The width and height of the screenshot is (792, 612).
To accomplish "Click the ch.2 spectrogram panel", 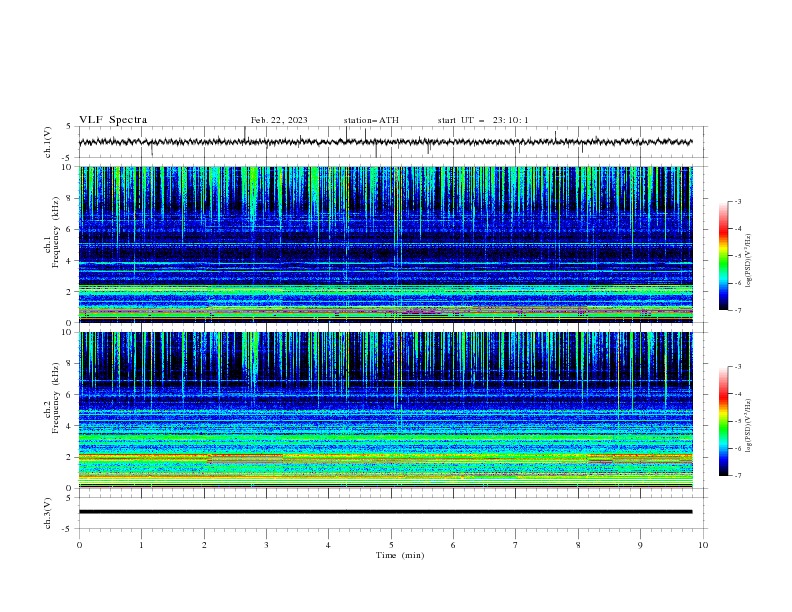I will pos(385,410).
